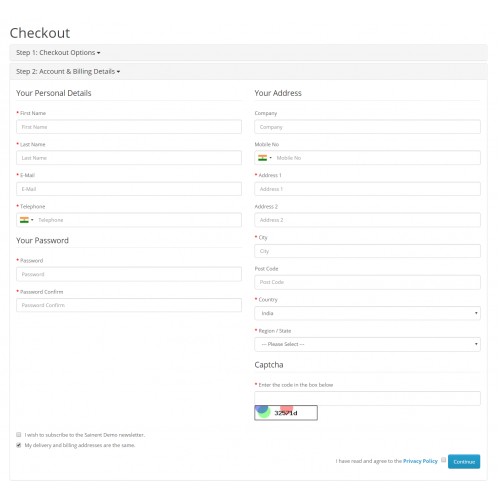Click the captcha code image
Viewport: 500px width, 500px height.
tap(286, 413)
